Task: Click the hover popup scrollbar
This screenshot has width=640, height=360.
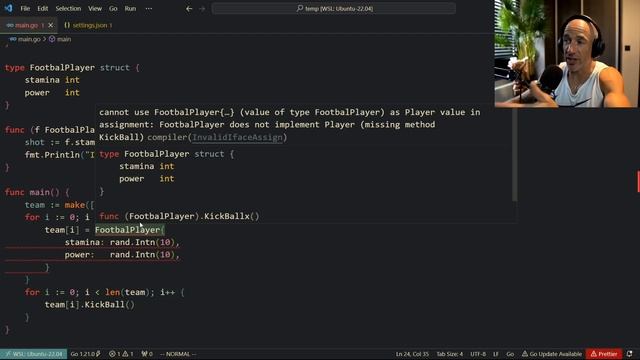Action: click(515, 154)
